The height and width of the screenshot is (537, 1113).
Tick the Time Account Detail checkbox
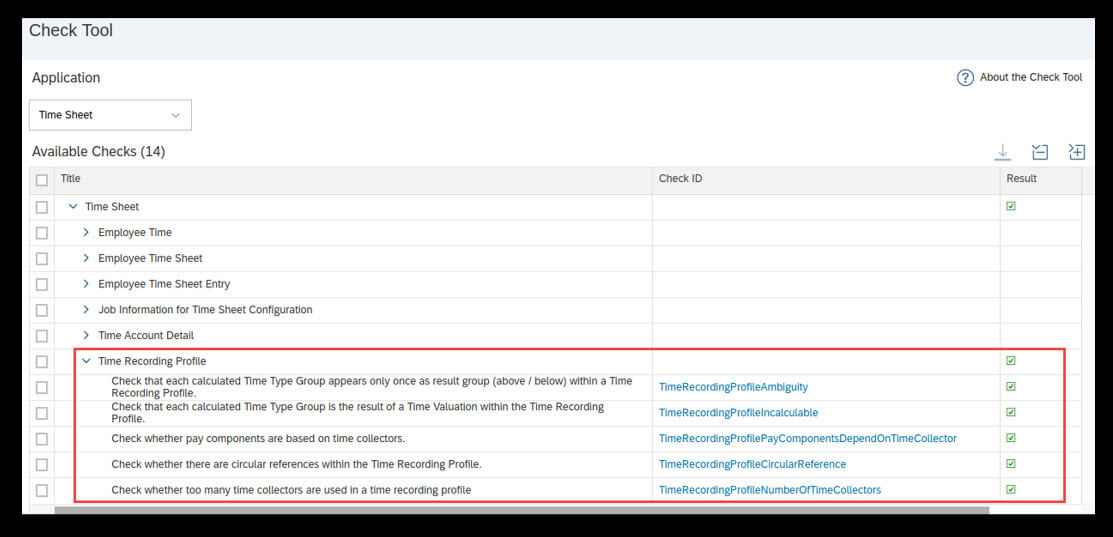[x=42, y=336]
